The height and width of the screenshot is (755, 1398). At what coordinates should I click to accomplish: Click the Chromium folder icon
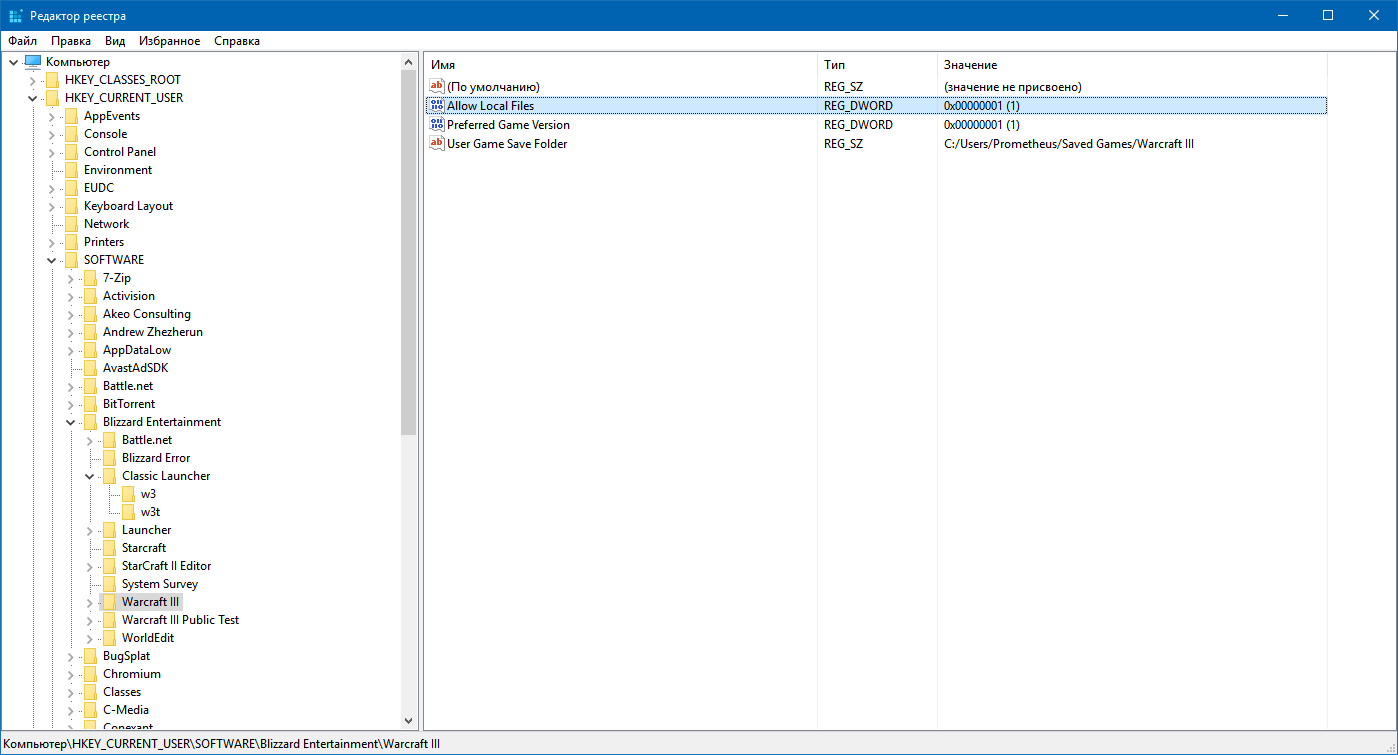coord(90,674)
